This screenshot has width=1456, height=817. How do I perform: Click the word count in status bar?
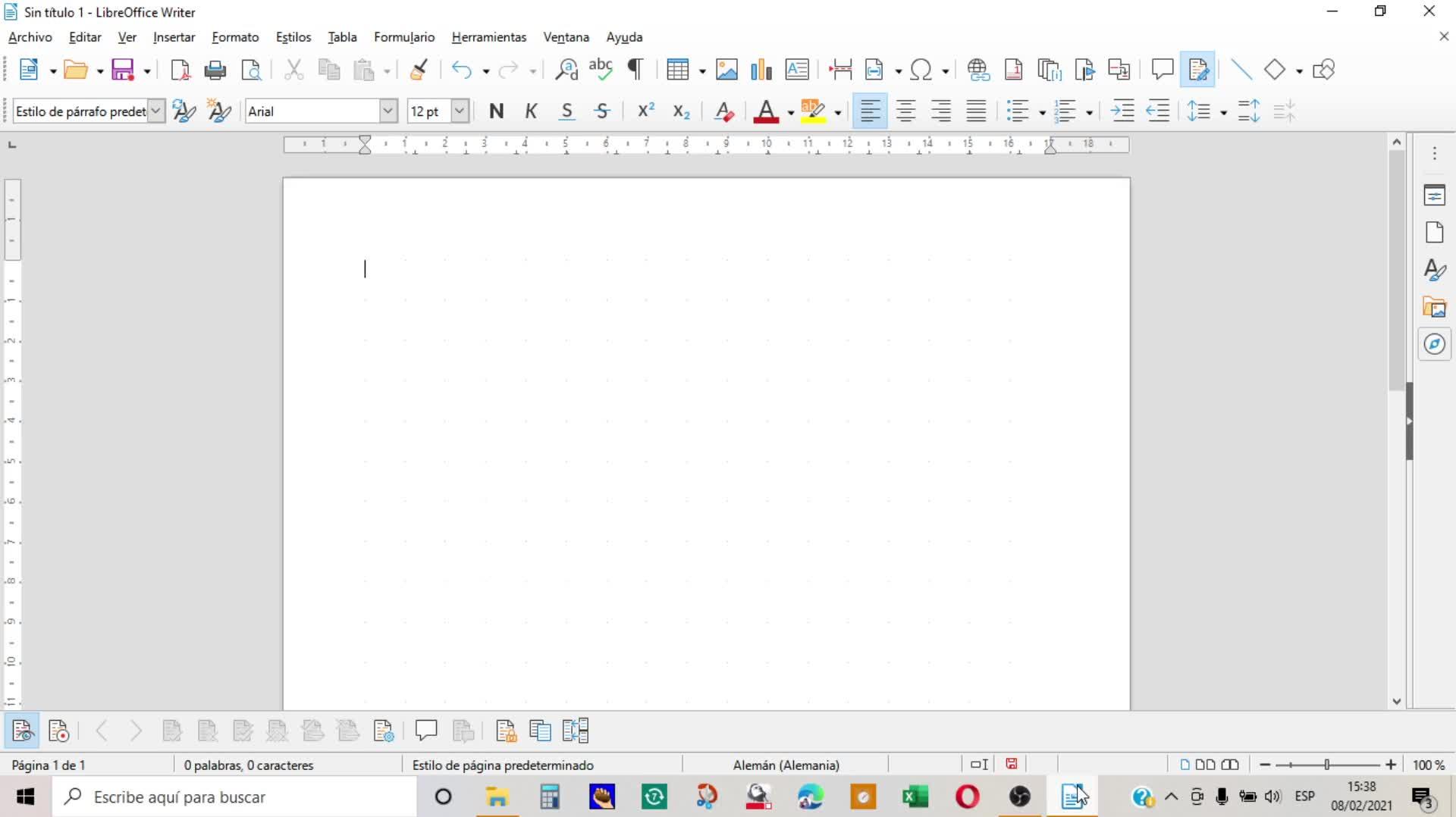pos(249,765)
